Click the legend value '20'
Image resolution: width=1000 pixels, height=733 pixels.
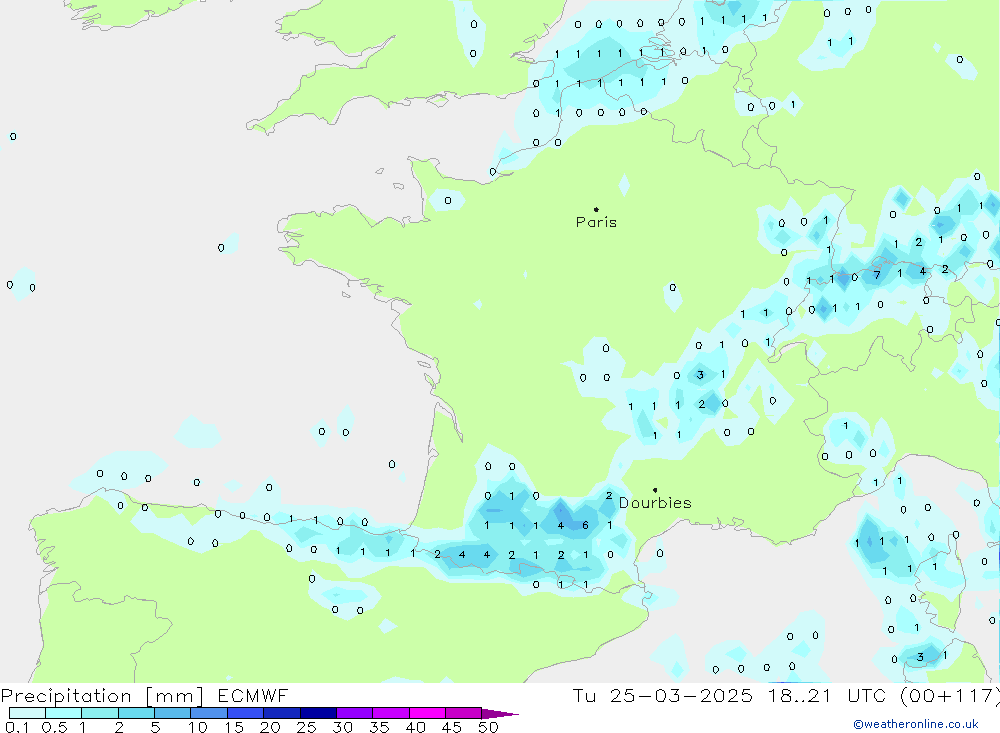[270, 727]
